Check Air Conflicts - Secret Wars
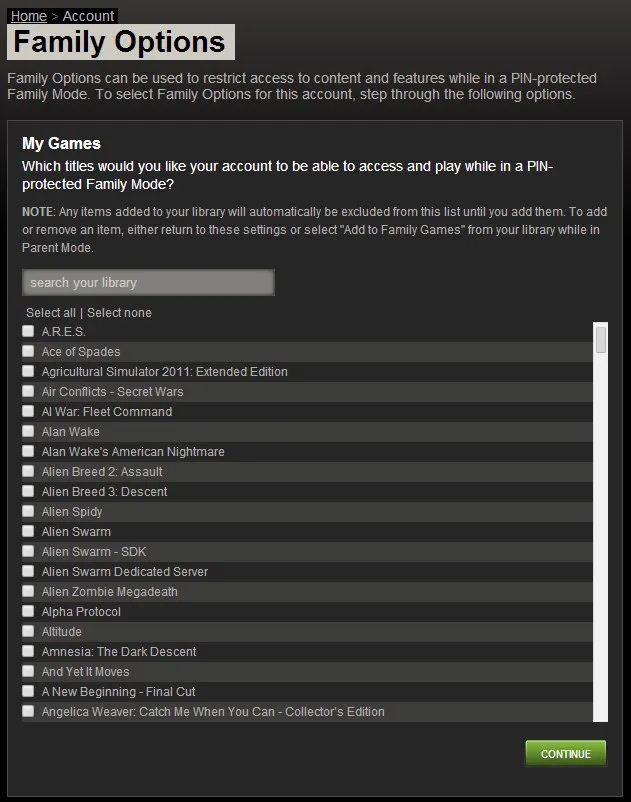Screen dimensions: 631x802 click(28, 391)
